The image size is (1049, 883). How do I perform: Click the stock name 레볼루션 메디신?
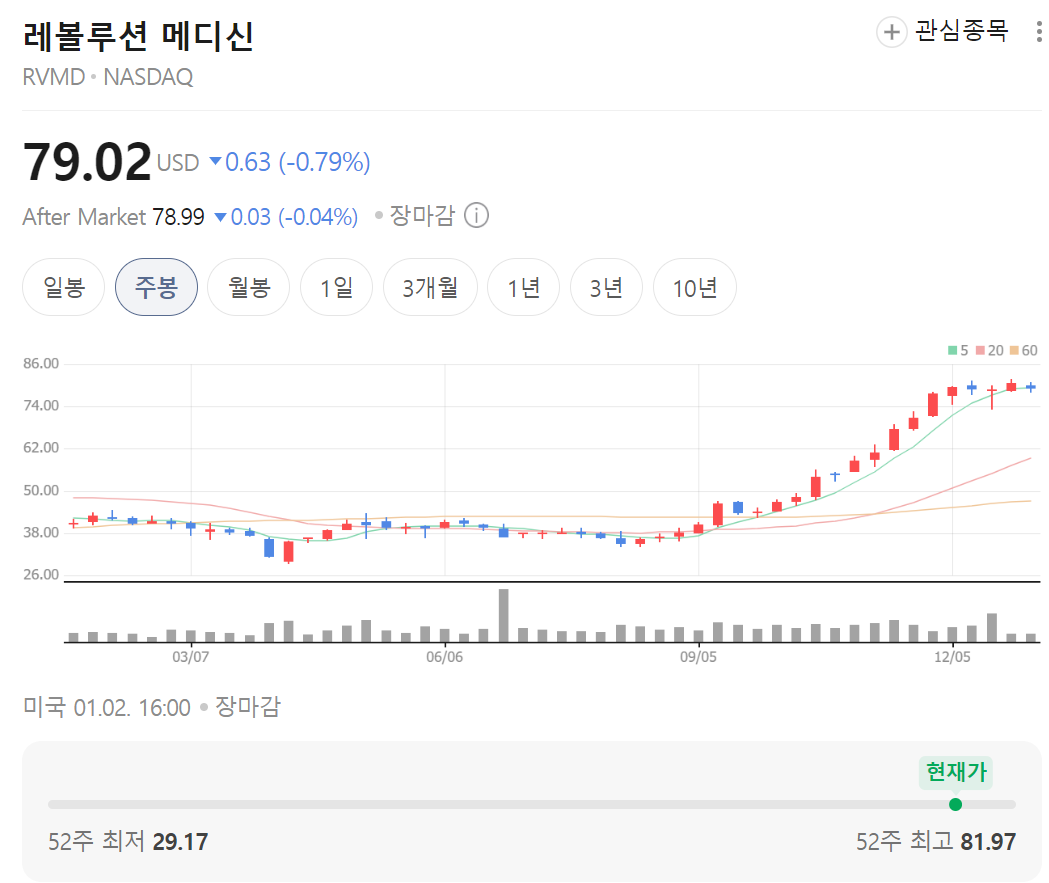[x=138, y=37]
